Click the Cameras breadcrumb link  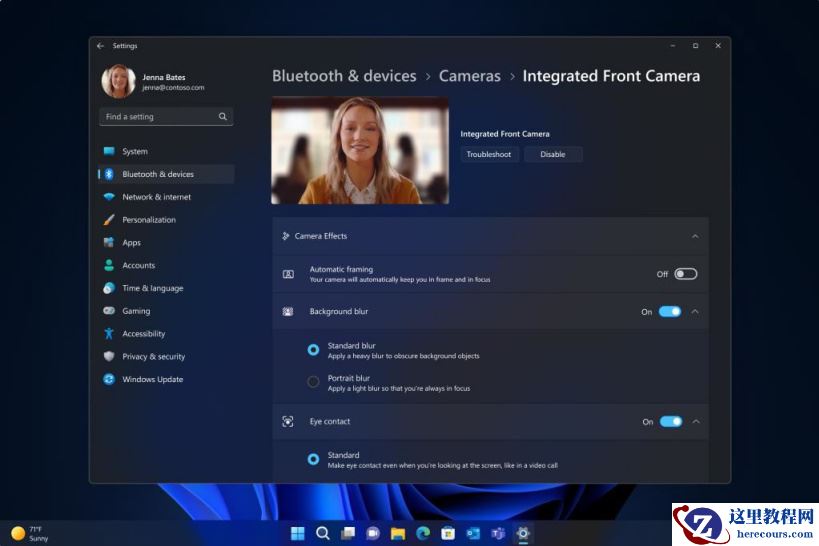point(469,76)
